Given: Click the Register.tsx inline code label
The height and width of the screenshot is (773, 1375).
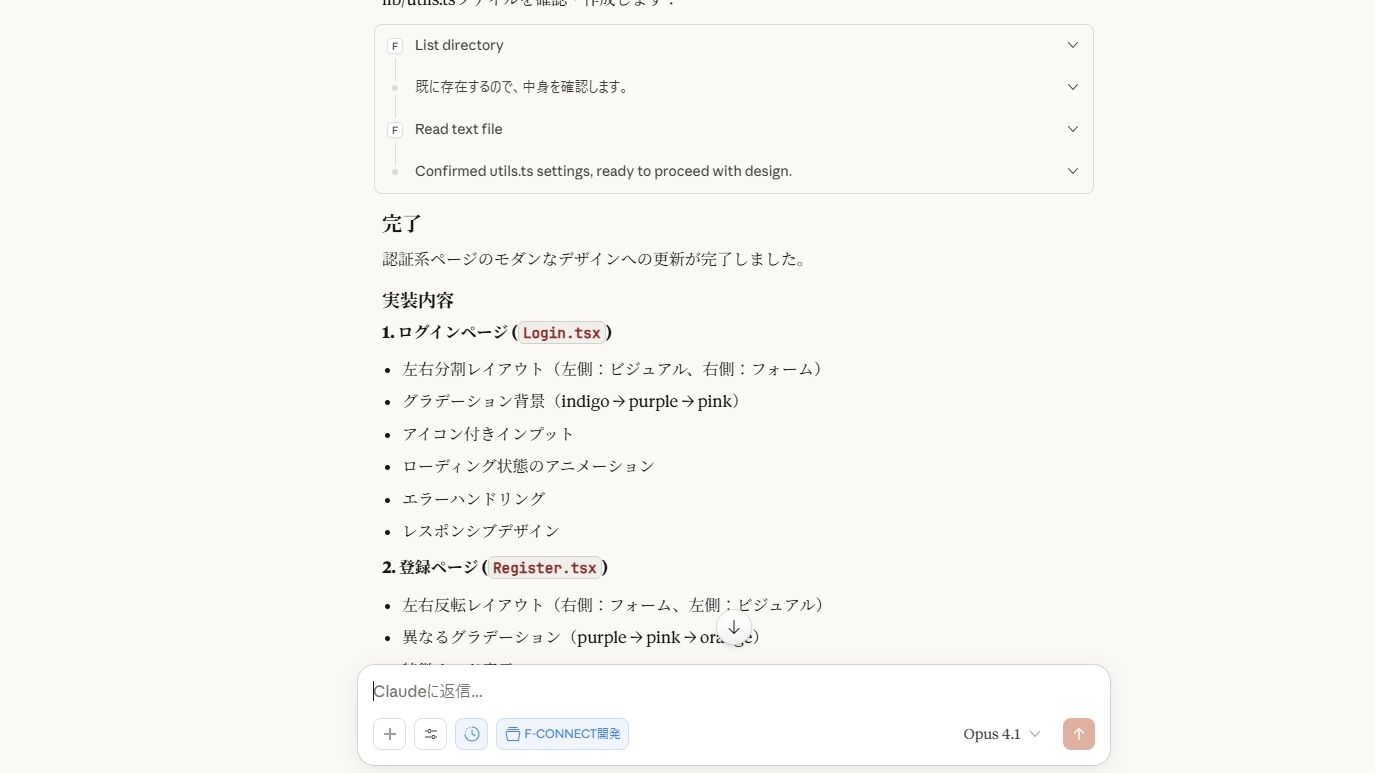Looking at the screenshot, I should (x=544, y=568).
